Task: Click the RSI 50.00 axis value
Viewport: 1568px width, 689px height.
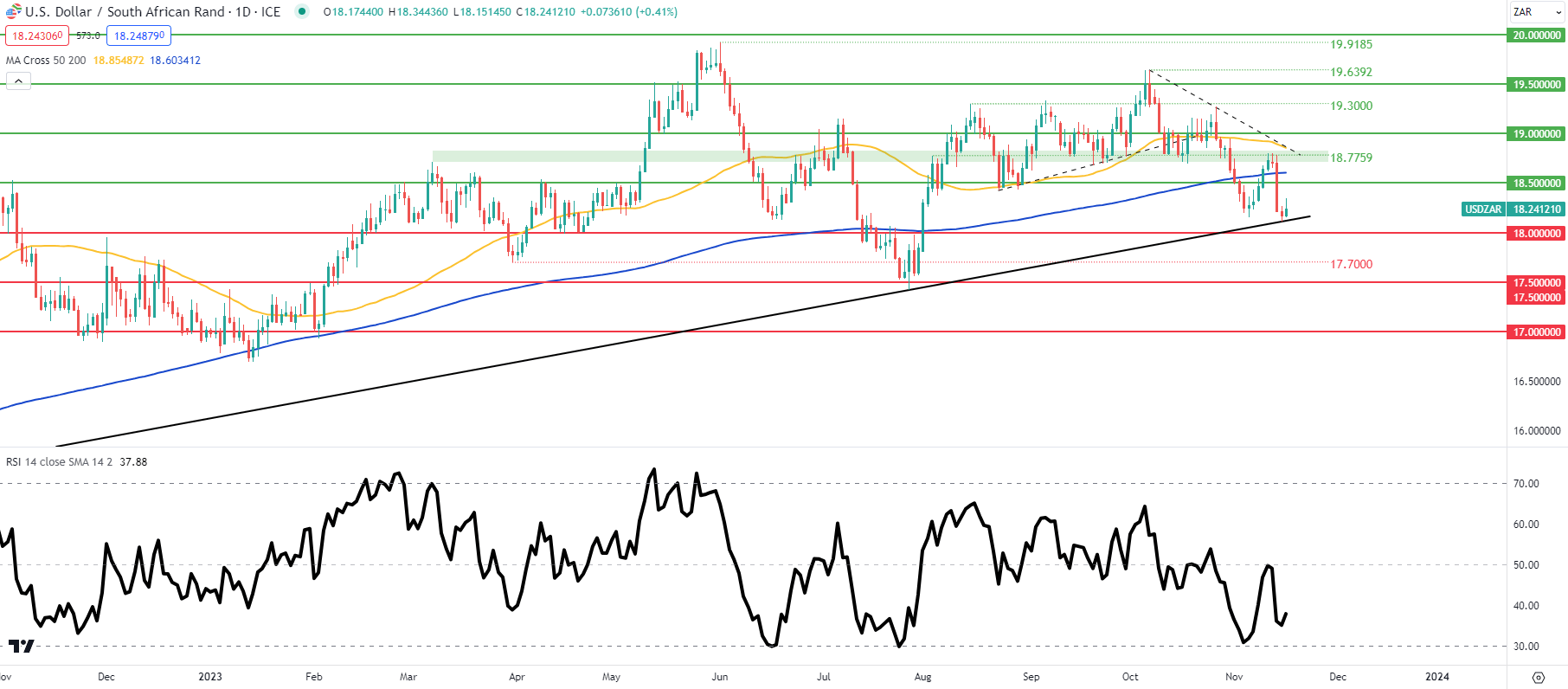Action: pyautogui.click(x=1526, y=565)
